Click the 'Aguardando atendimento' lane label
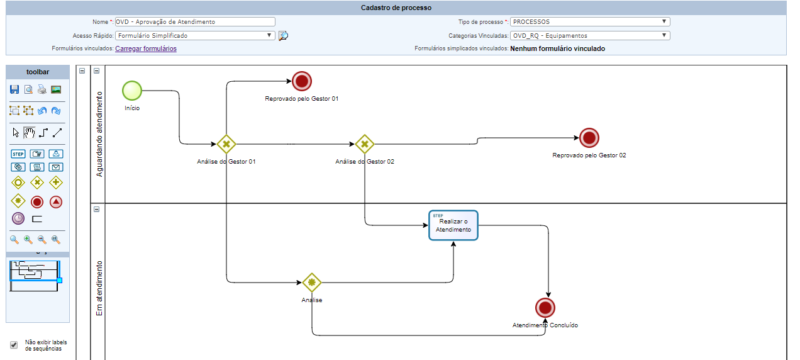 click(99, 134)
